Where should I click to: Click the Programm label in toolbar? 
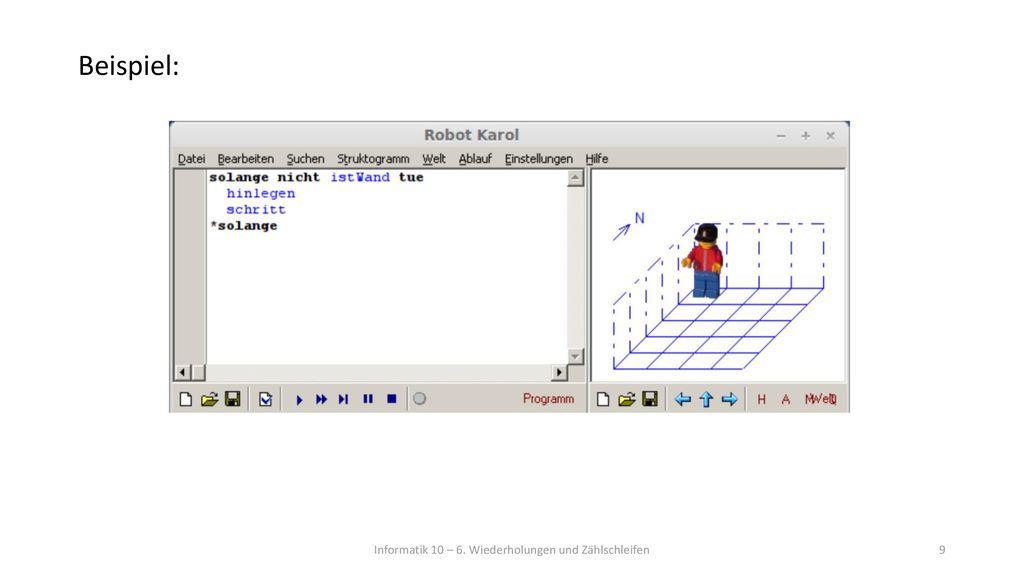548,398
